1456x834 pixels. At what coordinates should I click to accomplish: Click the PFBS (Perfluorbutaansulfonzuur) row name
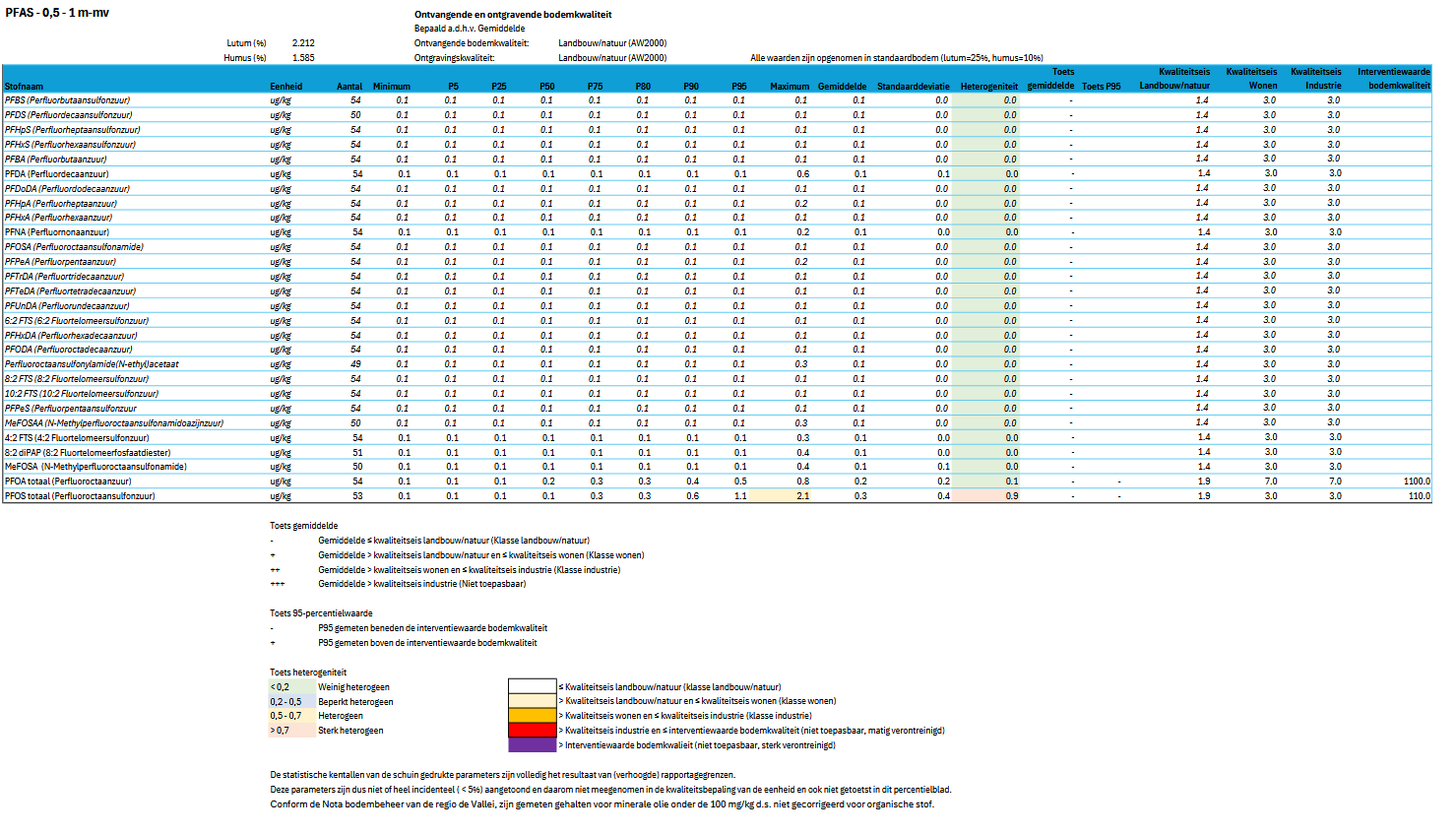pos(67,100)
